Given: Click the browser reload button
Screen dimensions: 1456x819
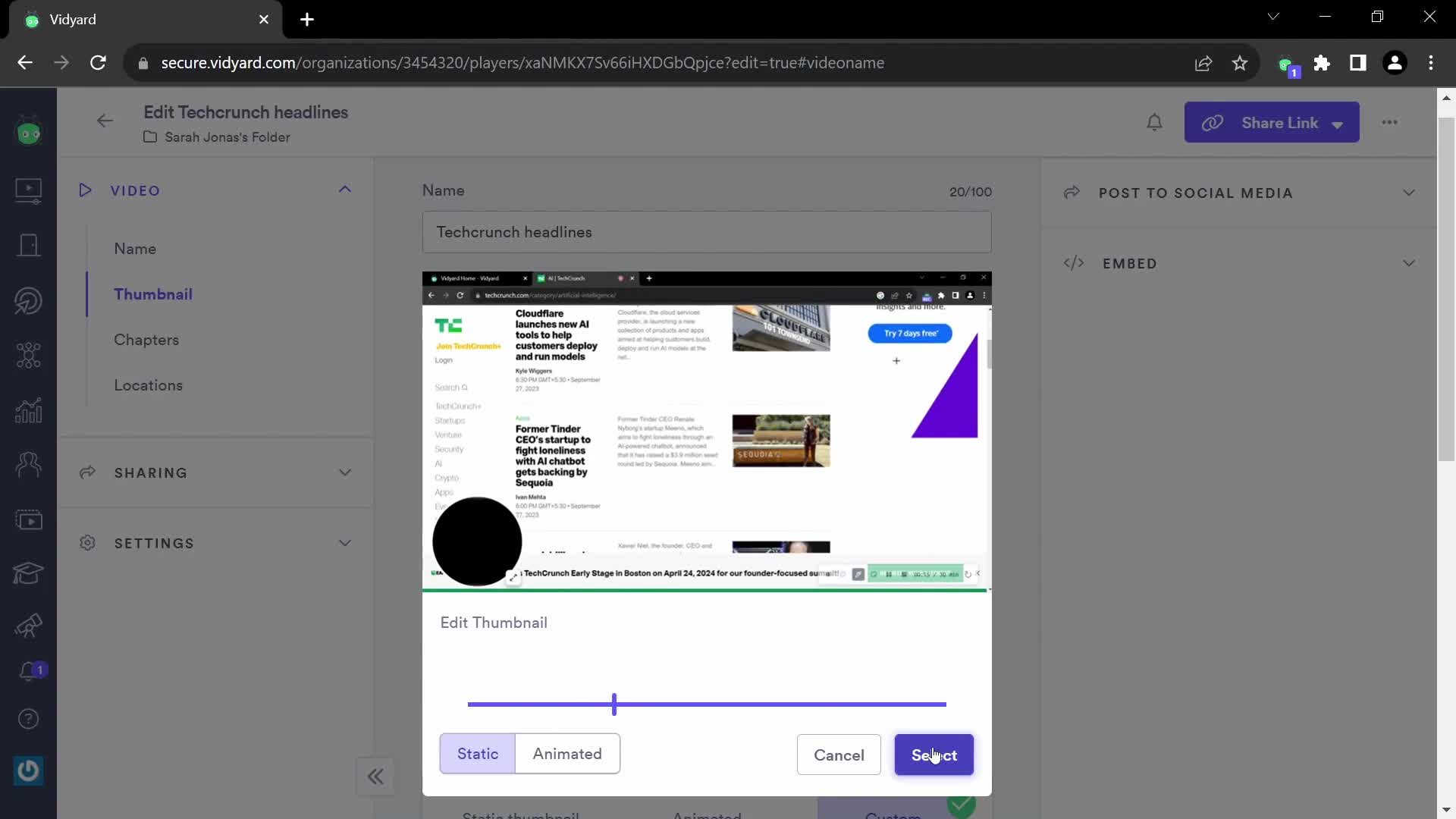Looking at the screenshot, I should 98,63.
